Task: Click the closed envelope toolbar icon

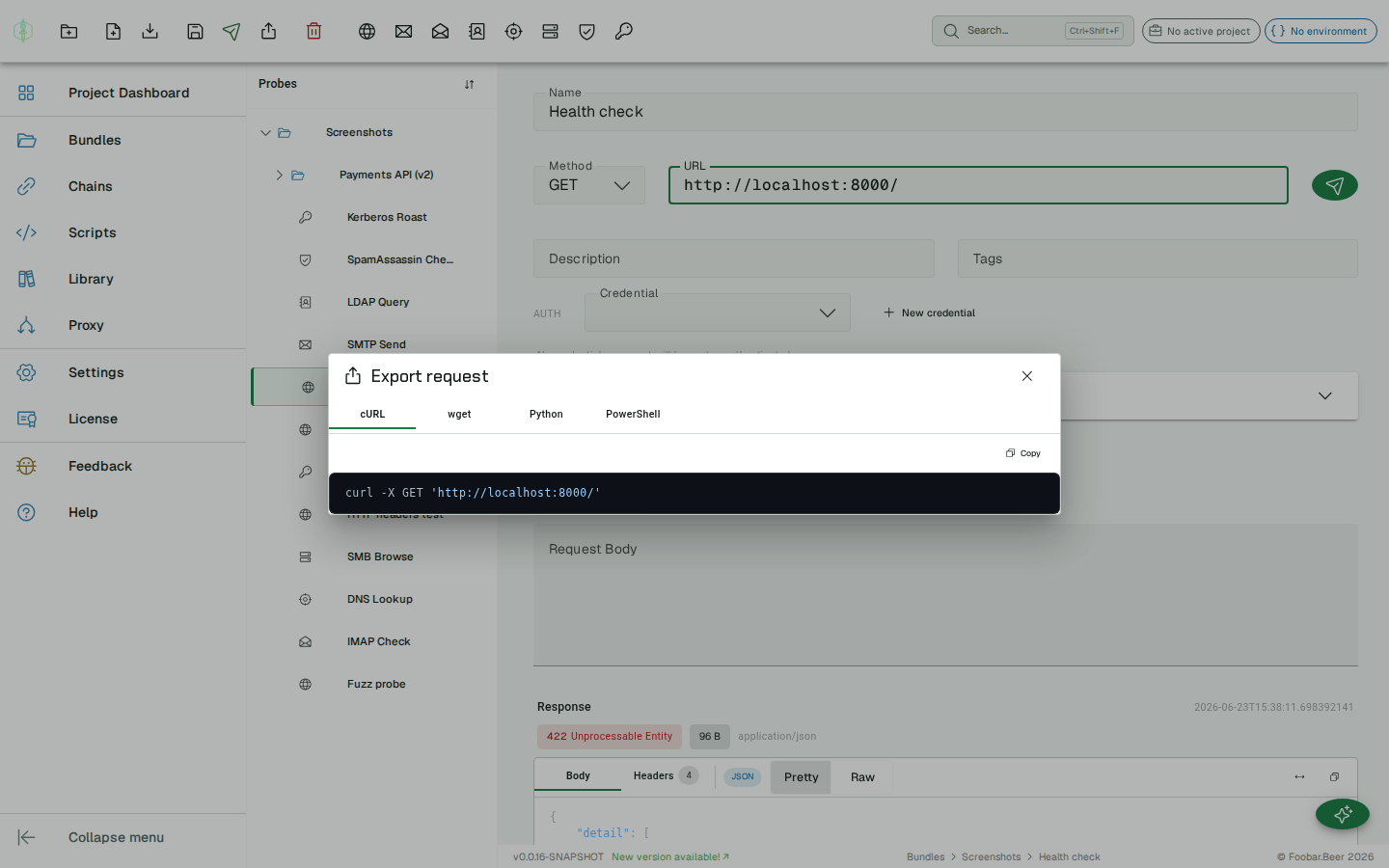Action: click(403, 31)
